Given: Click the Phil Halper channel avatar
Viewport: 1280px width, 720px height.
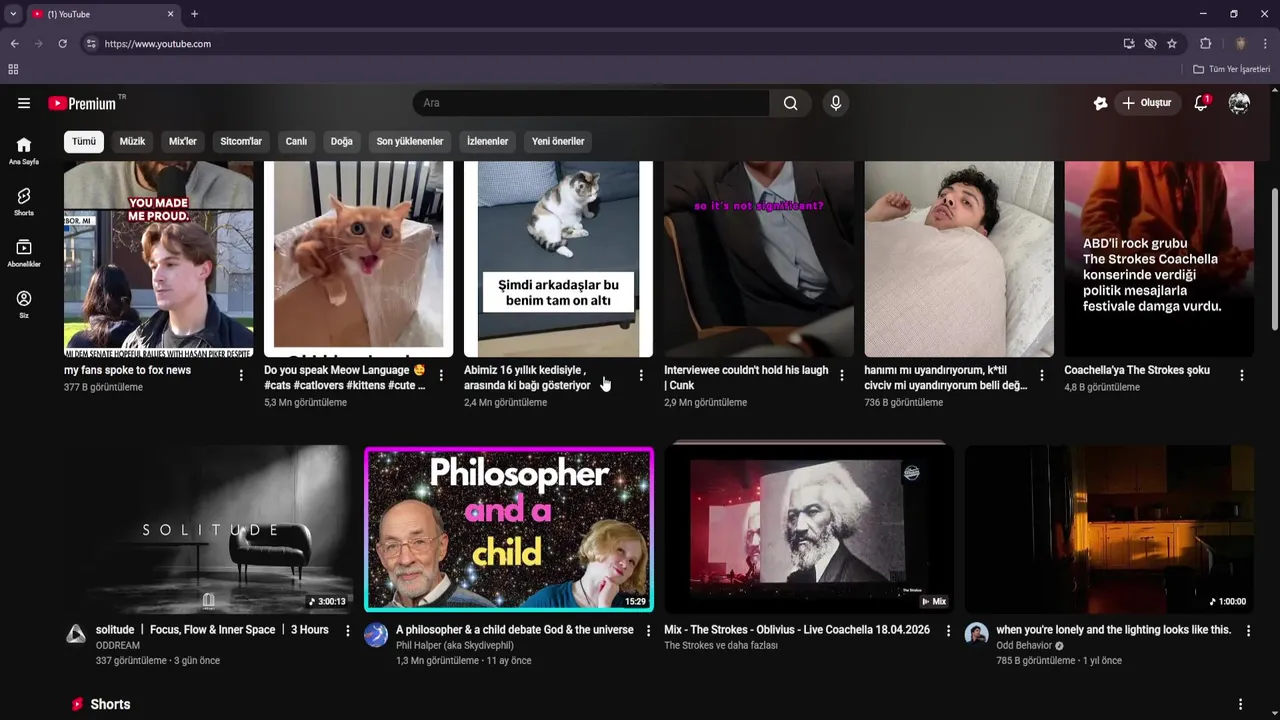Looking at the screenshot, I should 376,634.
